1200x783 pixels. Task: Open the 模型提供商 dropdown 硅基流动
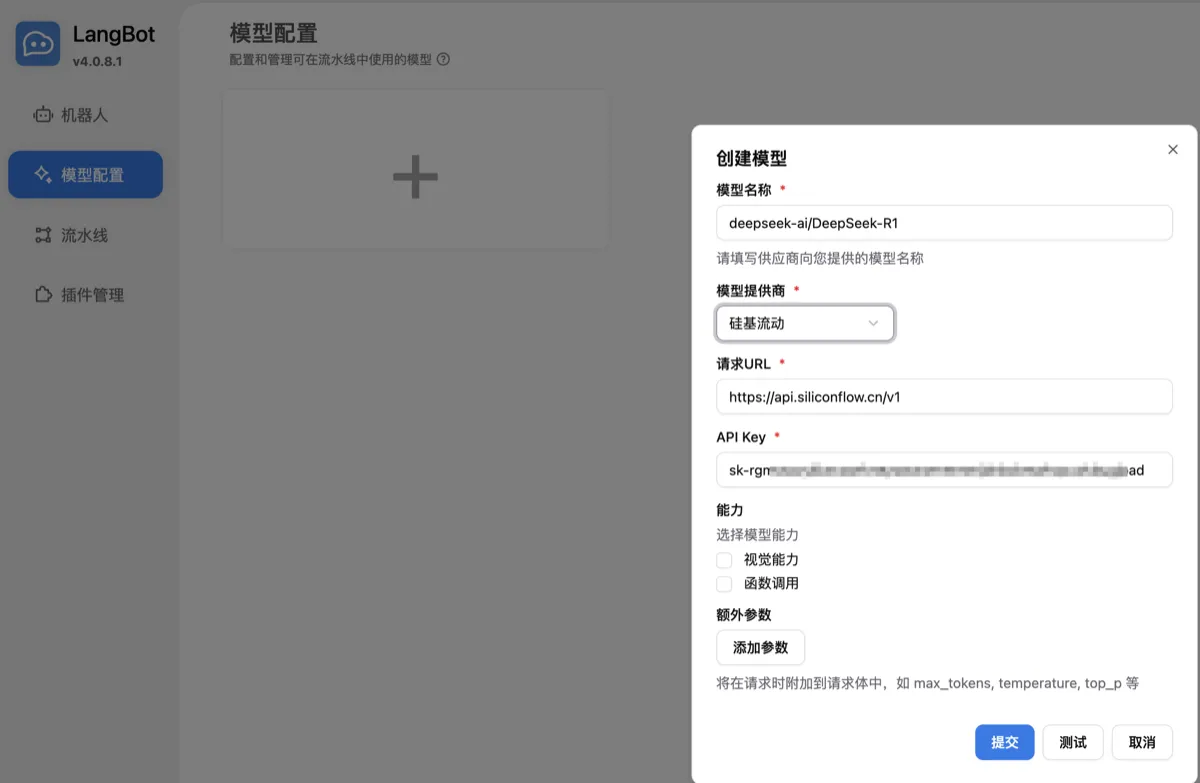coord(805,323)
